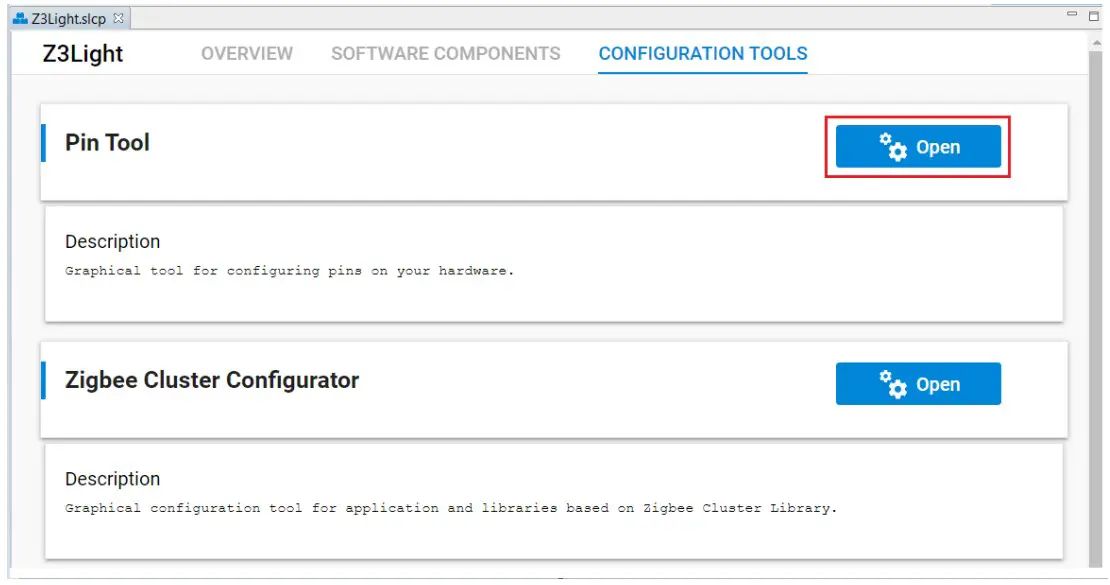The height and width of the screenshot is (585, 1110).
Task: Switch to the OVERVIEW tab
Action: pos(245,54)
